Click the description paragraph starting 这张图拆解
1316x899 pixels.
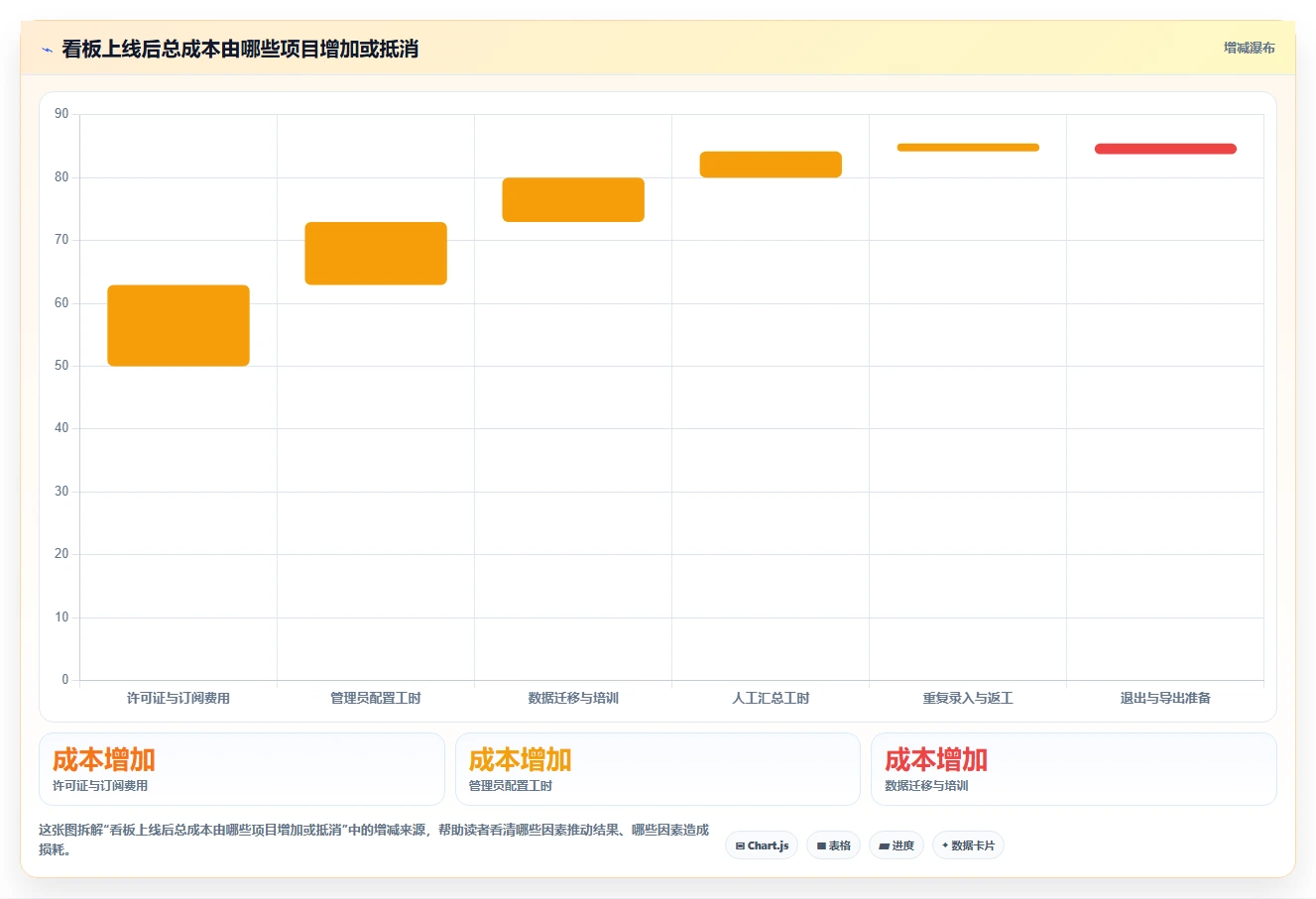(x=374, y=840)
